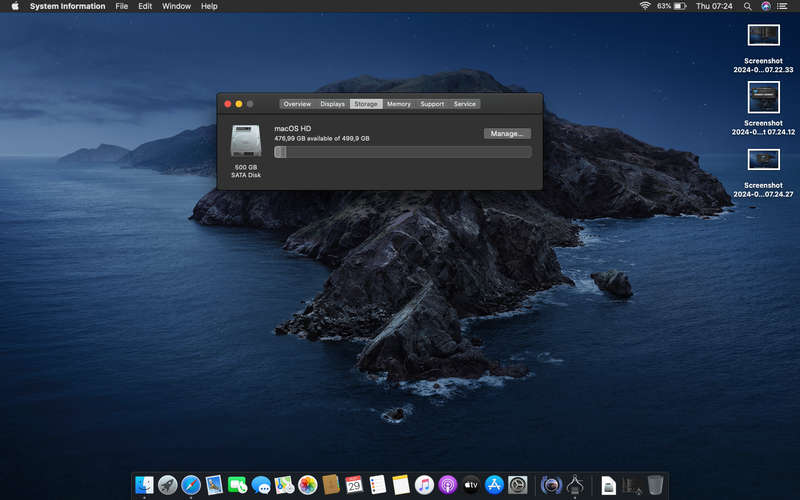Open Apple TV app in Dock
This screenshot has height=500, width=800.
471,485
